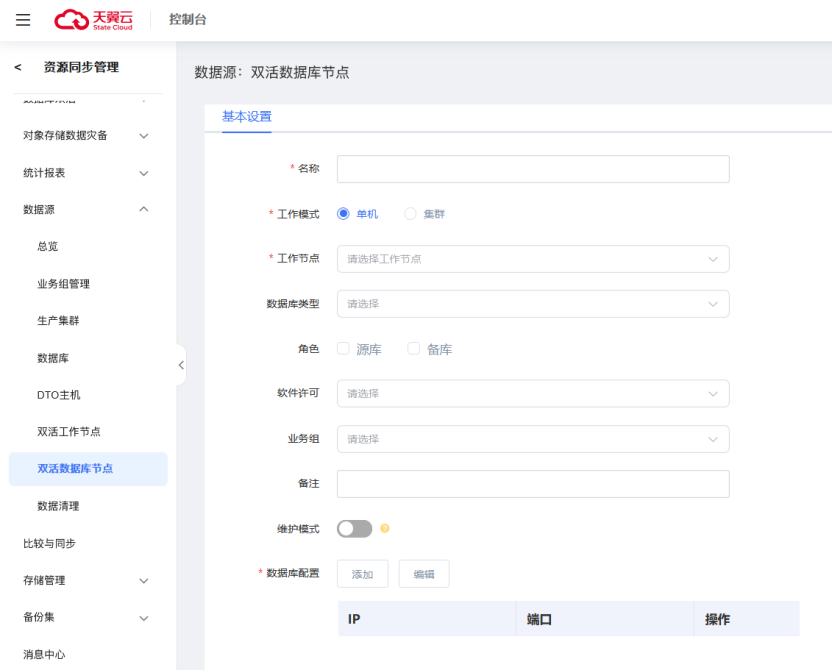Click the back arrow beside 资源同步管理
Viewport: 832px width, 670px height.
(x=18, y=67)
